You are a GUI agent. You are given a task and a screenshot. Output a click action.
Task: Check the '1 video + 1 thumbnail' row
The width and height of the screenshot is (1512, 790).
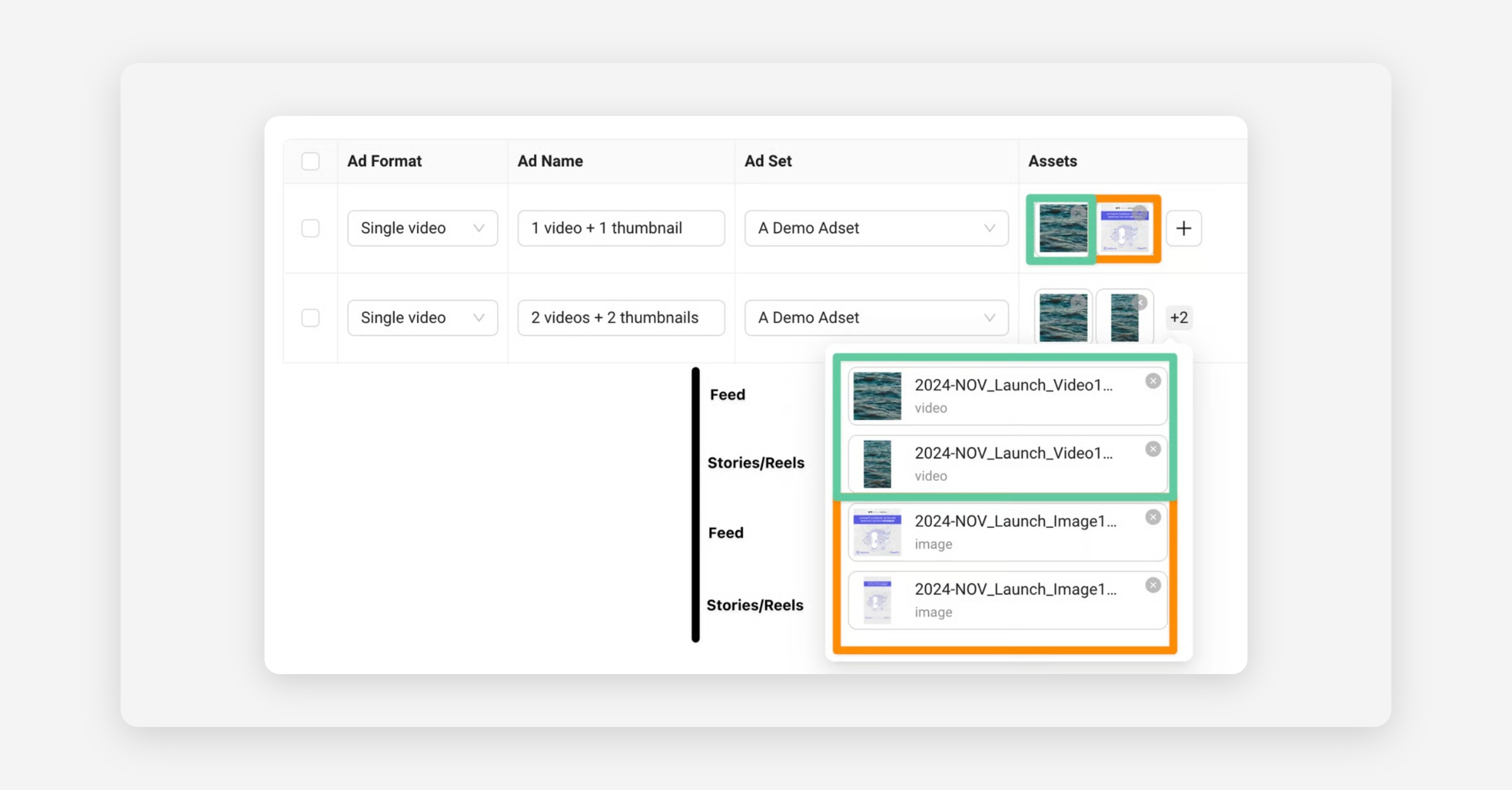pos(311,228)
